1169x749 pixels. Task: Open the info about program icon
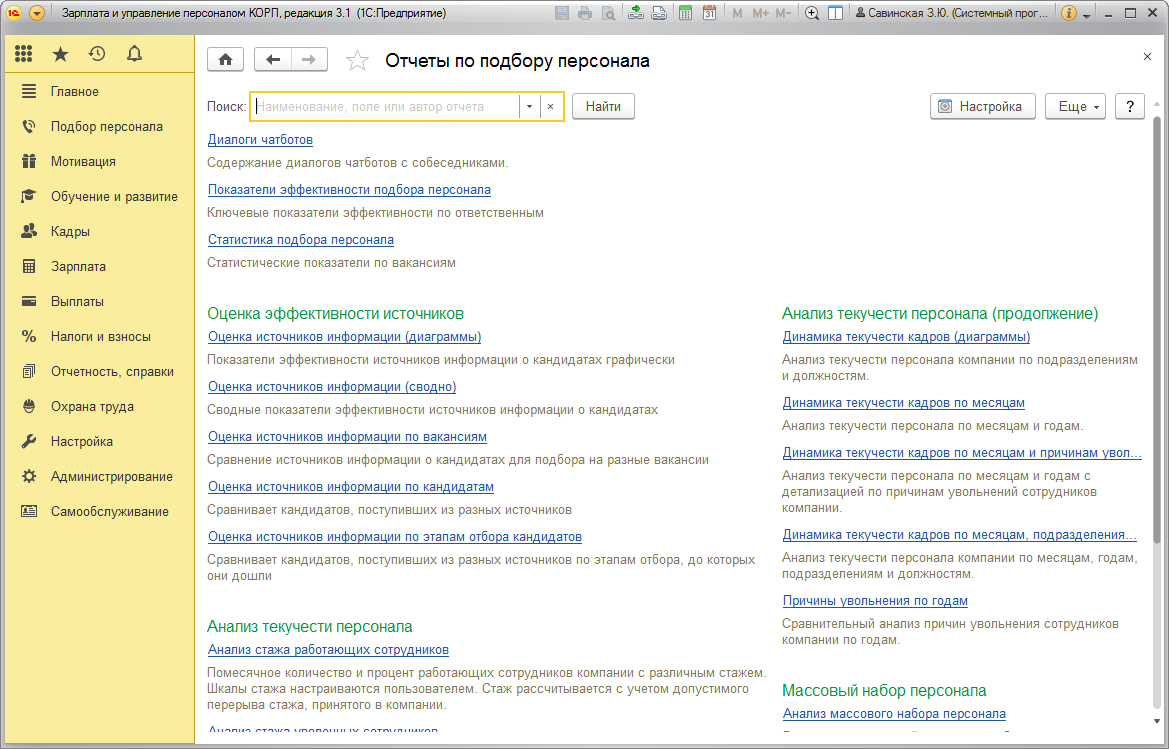coord(1068,13)
